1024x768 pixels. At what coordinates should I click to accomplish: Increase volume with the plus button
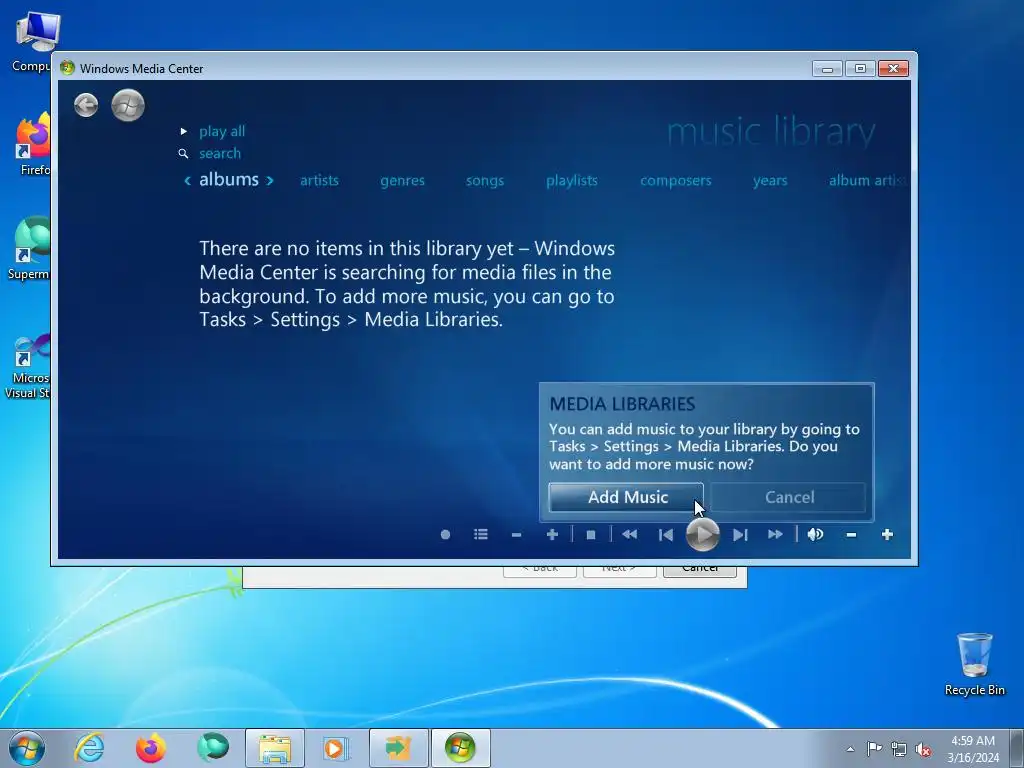point(887,535)
